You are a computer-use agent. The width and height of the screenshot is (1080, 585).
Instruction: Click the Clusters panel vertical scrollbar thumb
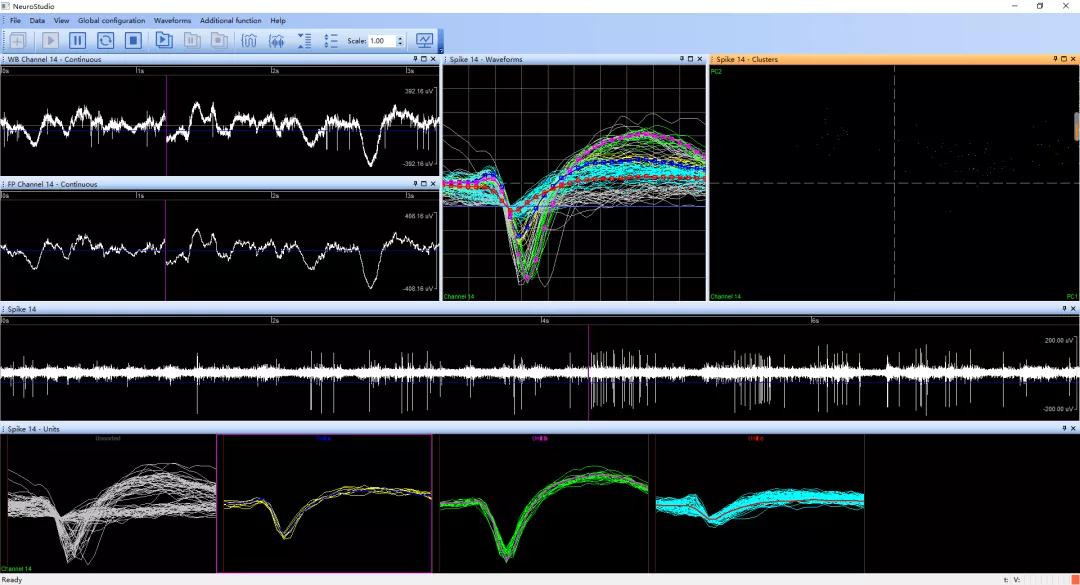pos(1076,127)
